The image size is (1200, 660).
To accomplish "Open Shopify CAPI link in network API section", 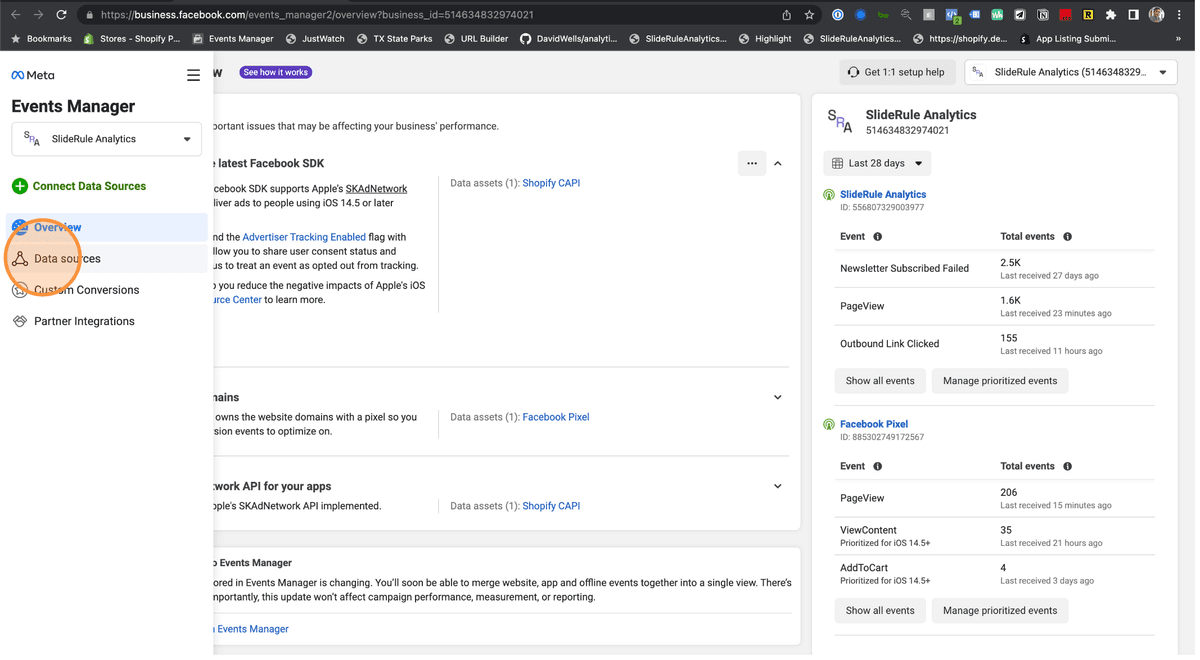I will click(551, 506).
